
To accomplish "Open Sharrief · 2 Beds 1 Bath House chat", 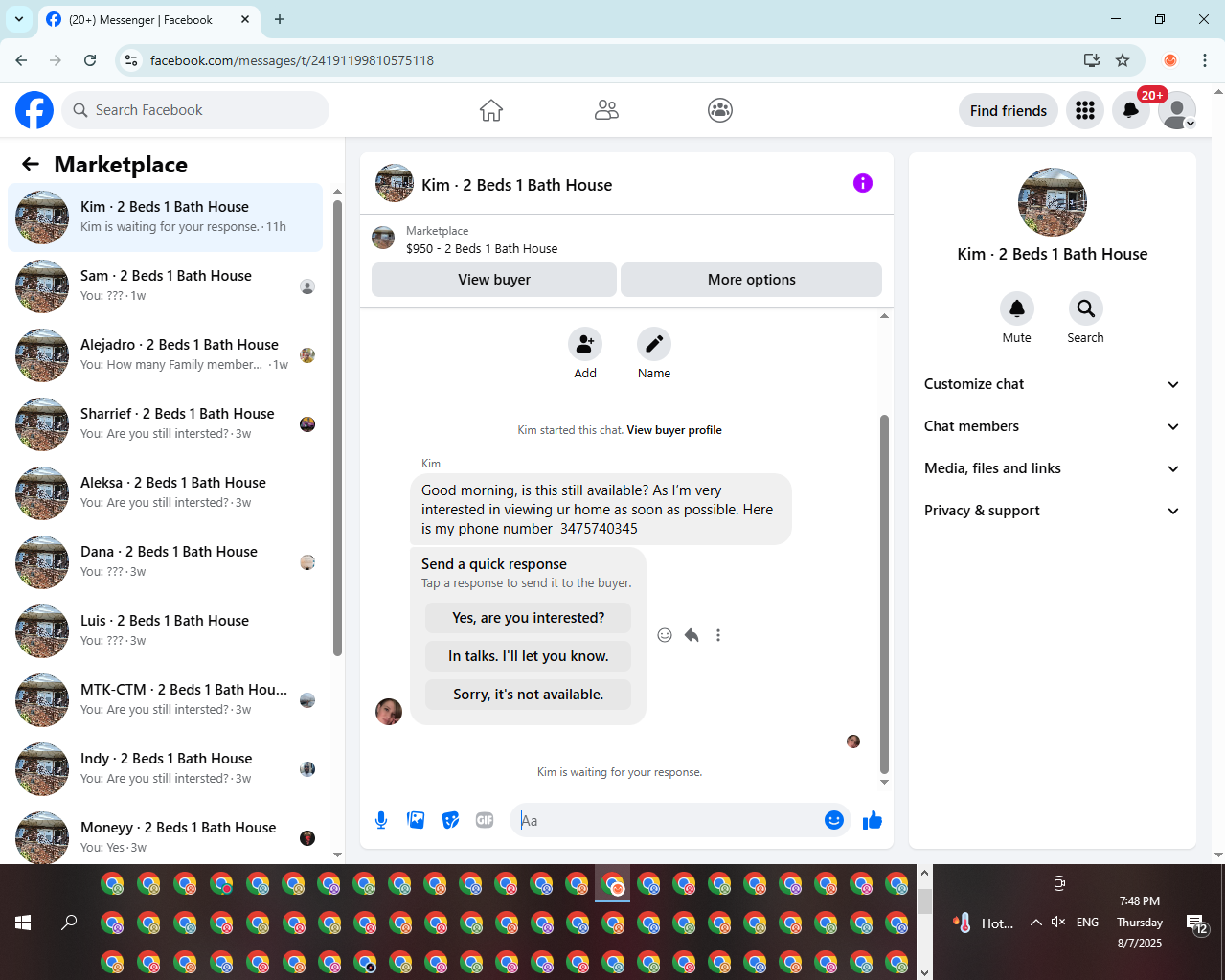I will pos(166,424).
